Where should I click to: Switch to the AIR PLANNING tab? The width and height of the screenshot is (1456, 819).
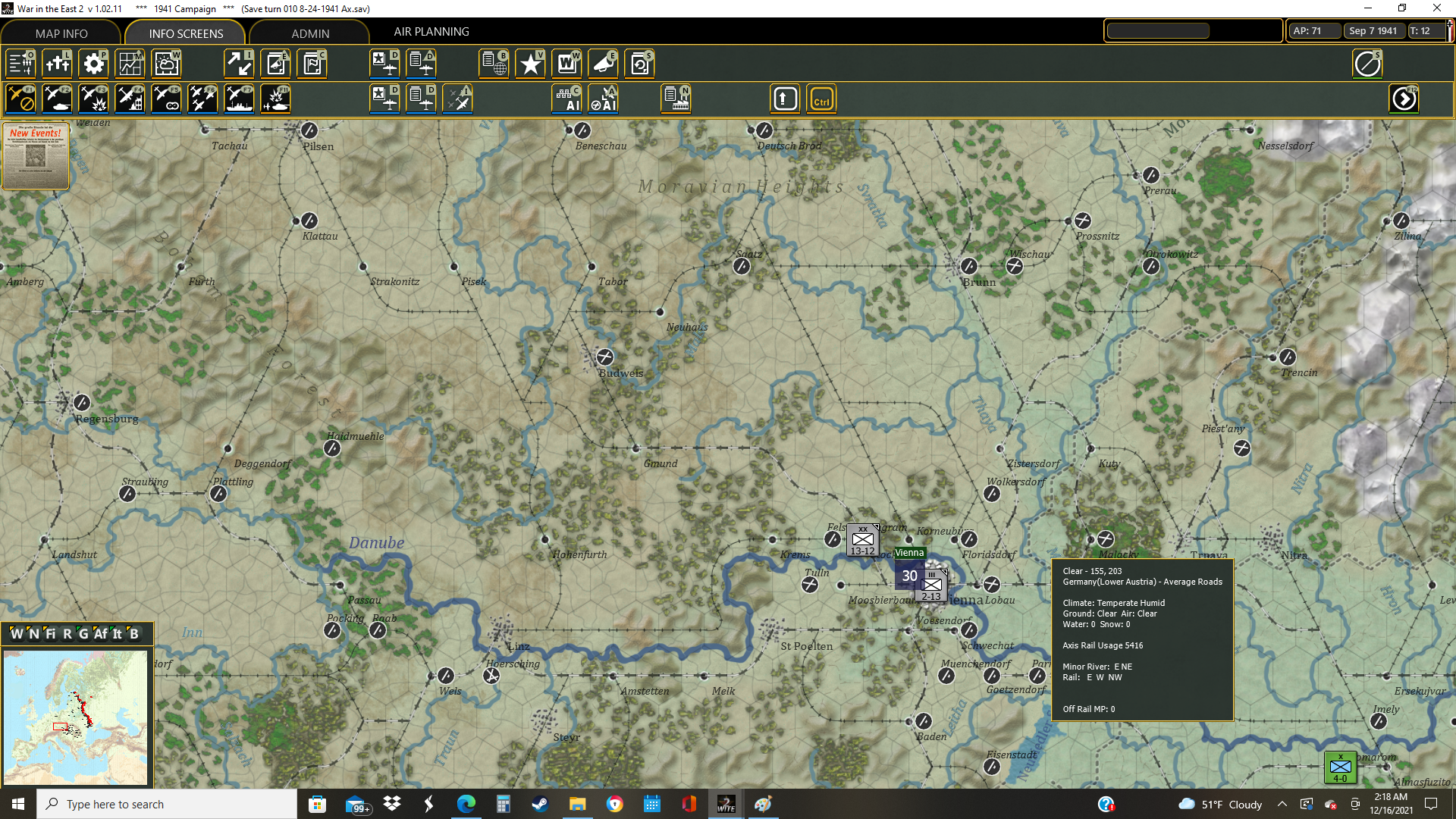431,32
